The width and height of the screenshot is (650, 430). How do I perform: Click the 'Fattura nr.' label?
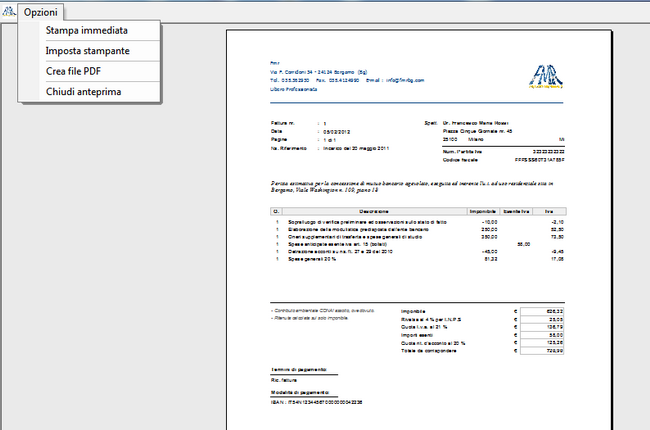pos(283,123)
